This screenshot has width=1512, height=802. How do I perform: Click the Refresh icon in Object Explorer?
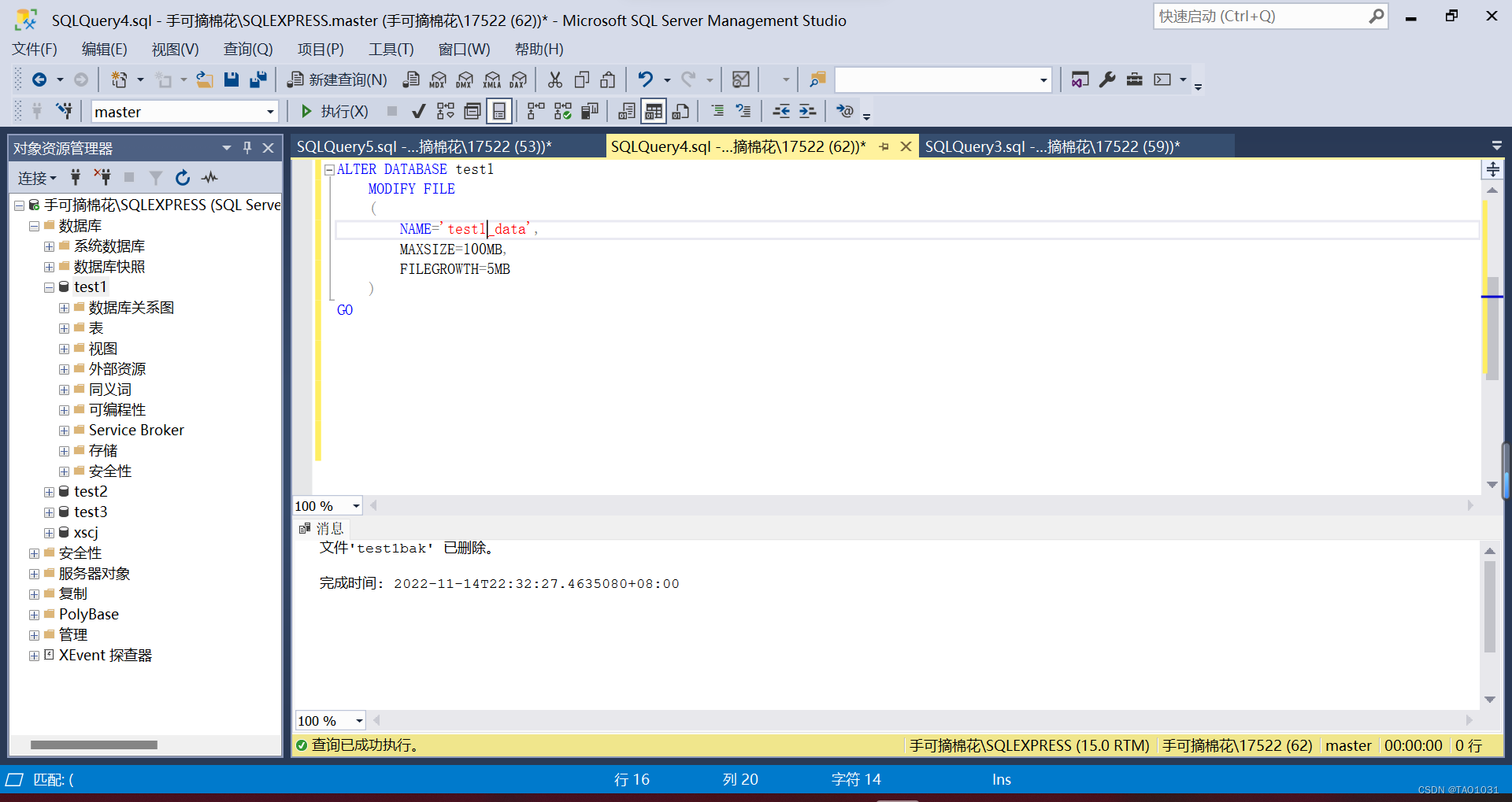(183, 179)
